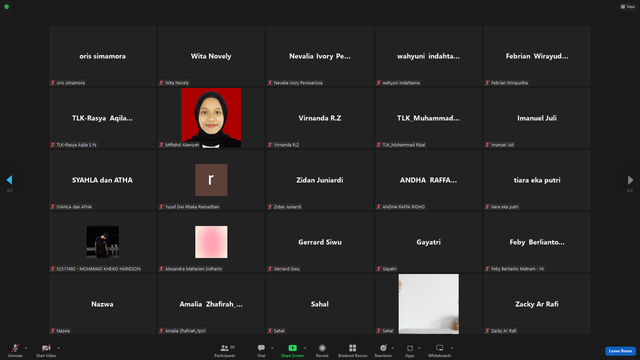The image size is (640, 360).
Task: Click muted mic icon beside 'Nazwa' label
Action: click(x=53, y=331)
